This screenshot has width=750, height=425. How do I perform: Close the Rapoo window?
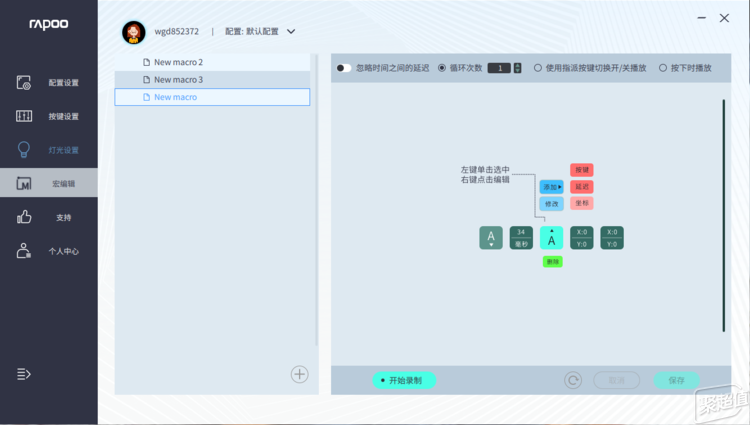724,18
